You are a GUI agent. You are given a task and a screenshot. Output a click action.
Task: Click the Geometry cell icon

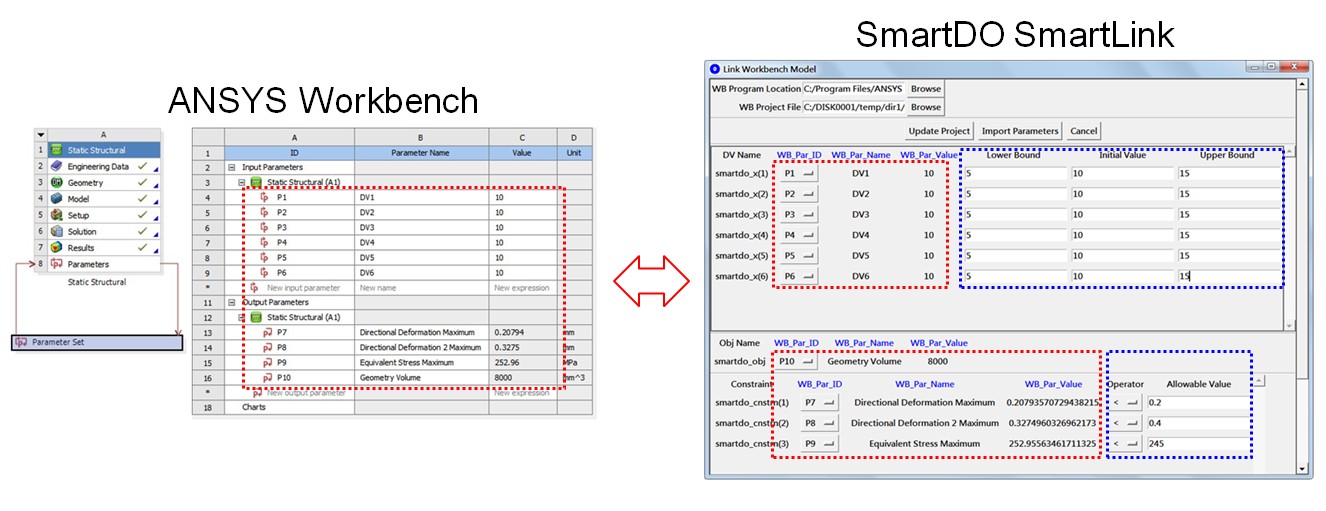(57, 183)
